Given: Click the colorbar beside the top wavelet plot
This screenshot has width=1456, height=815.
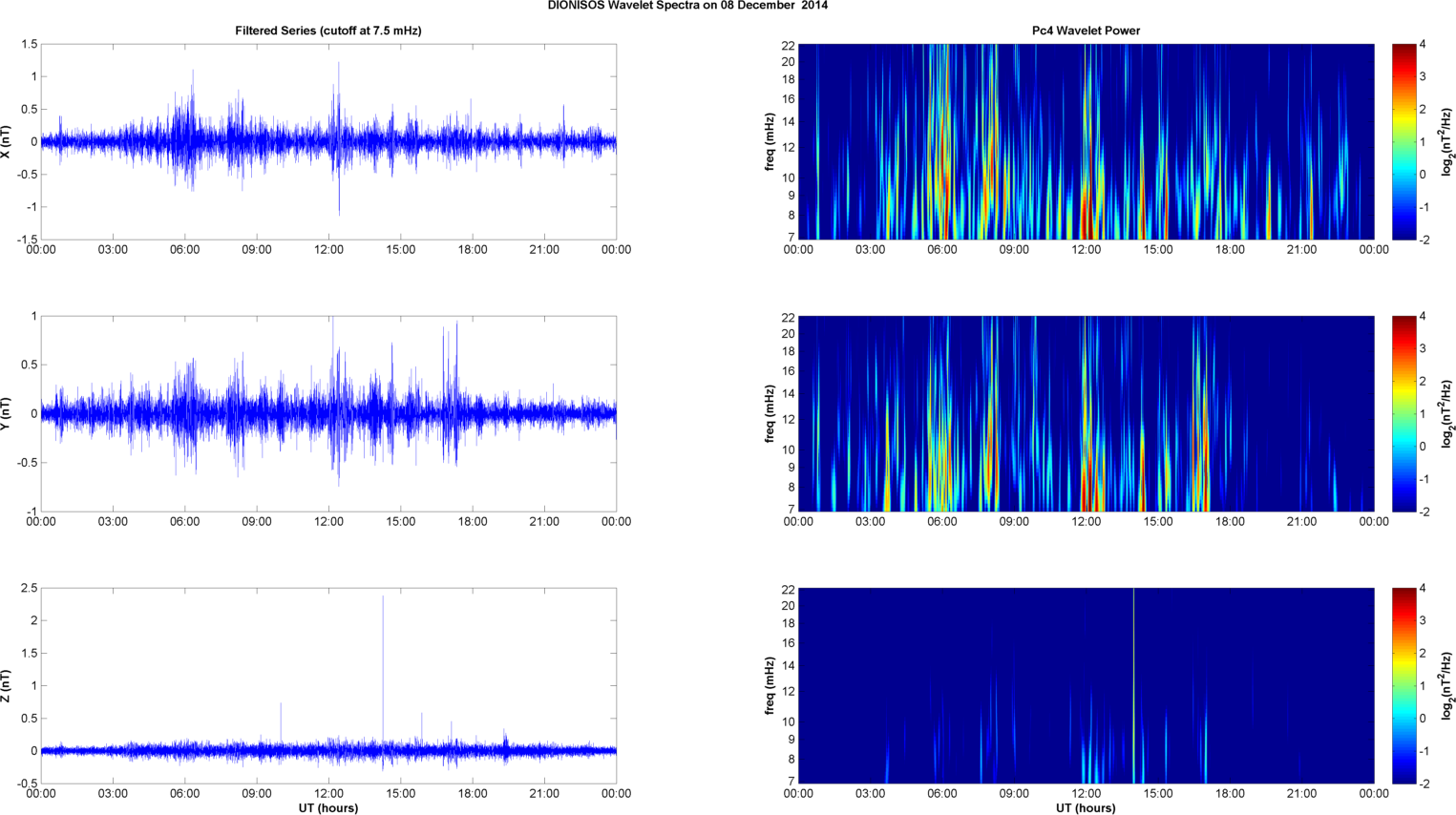Looking at the screenshot, I should click(1403, 141).
